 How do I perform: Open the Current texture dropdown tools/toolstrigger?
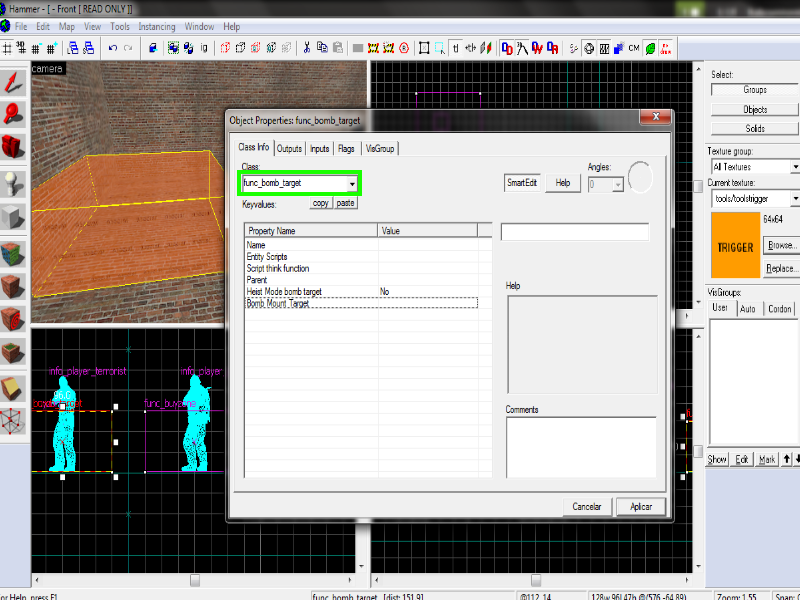click(x=796, y=198)
